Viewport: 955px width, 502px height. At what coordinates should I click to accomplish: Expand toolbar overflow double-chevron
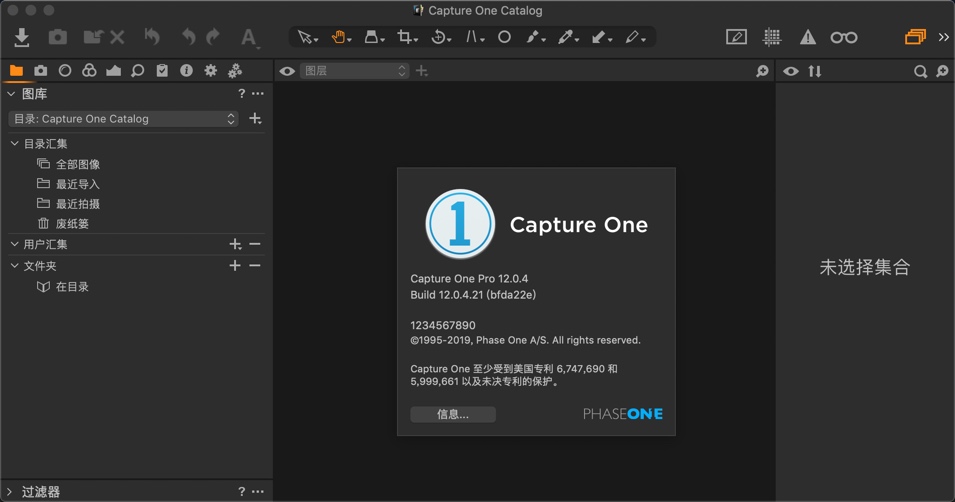coord(943,37)
